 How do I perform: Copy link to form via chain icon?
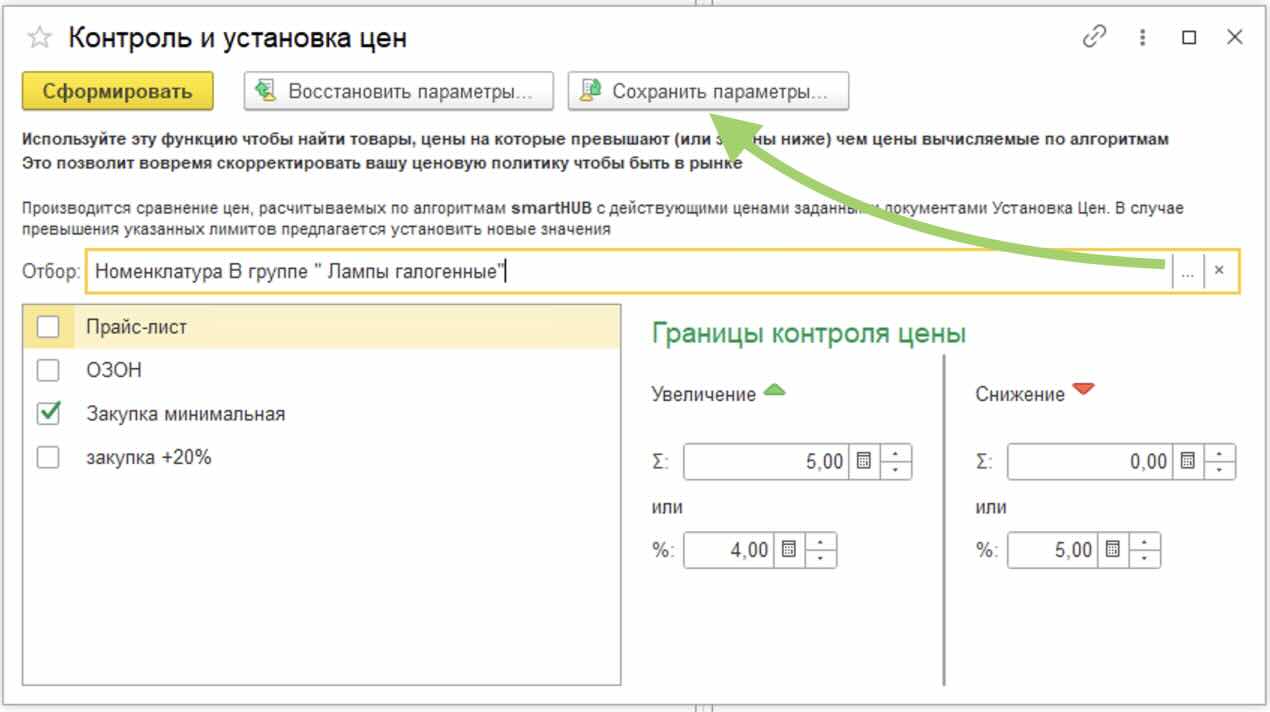(x=1095, y=37)
